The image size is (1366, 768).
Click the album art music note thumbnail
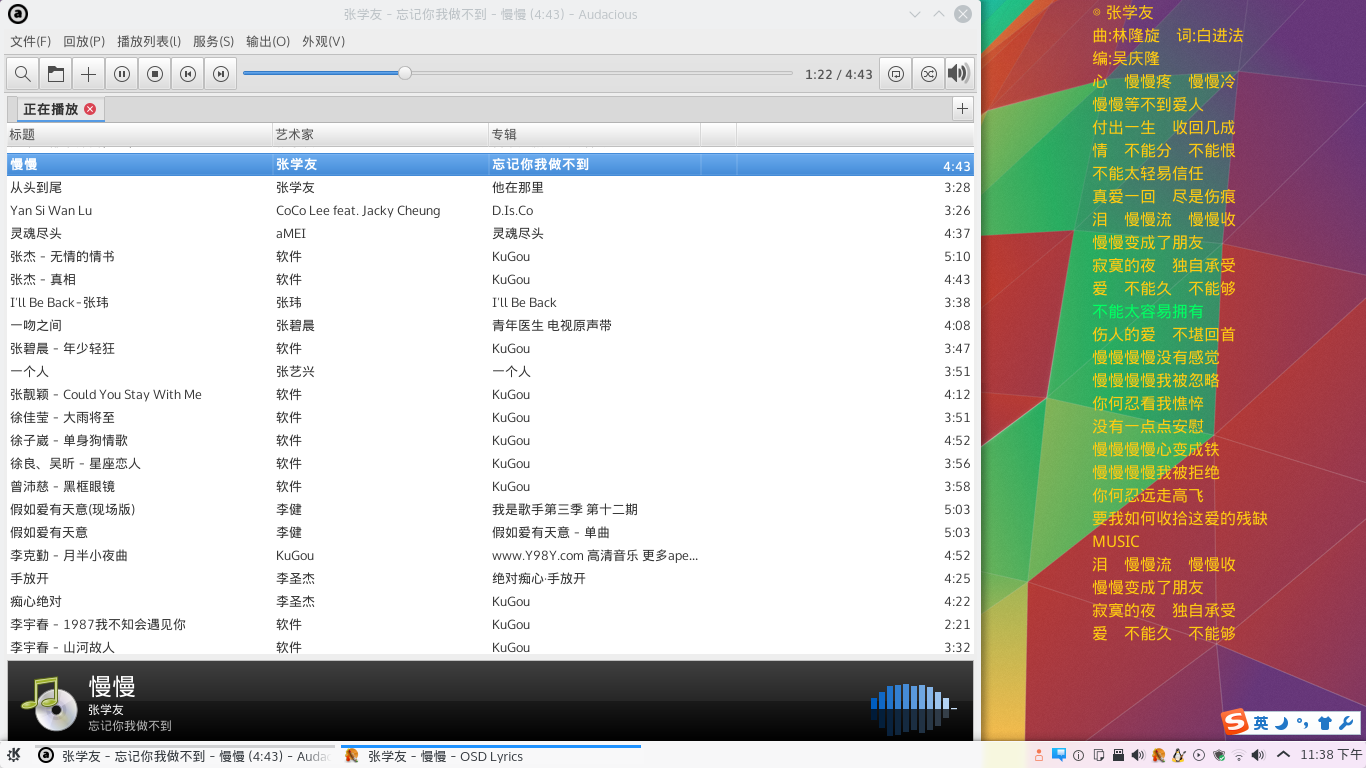pyautogui.click(x=49, y=703)
